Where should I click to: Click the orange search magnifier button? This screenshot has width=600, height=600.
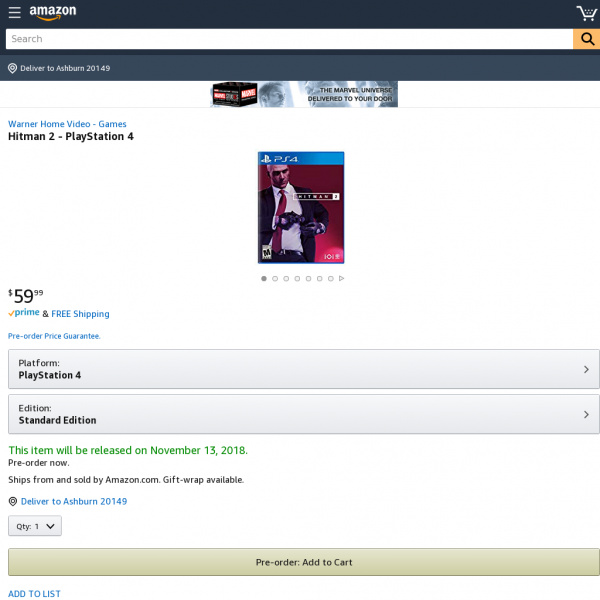click(587, 39)
